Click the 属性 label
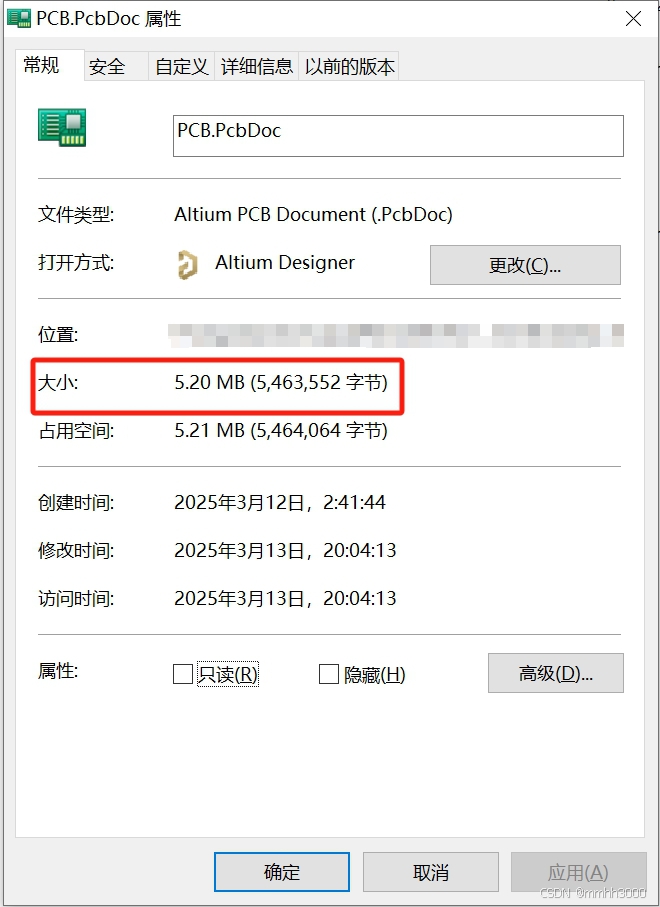Image resolution: width=660 pixels, height=907 pixels. [58, 671]
